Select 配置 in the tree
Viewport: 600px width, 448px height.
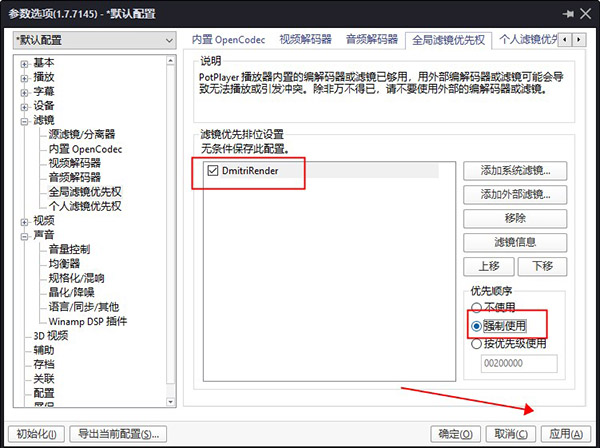44,393
